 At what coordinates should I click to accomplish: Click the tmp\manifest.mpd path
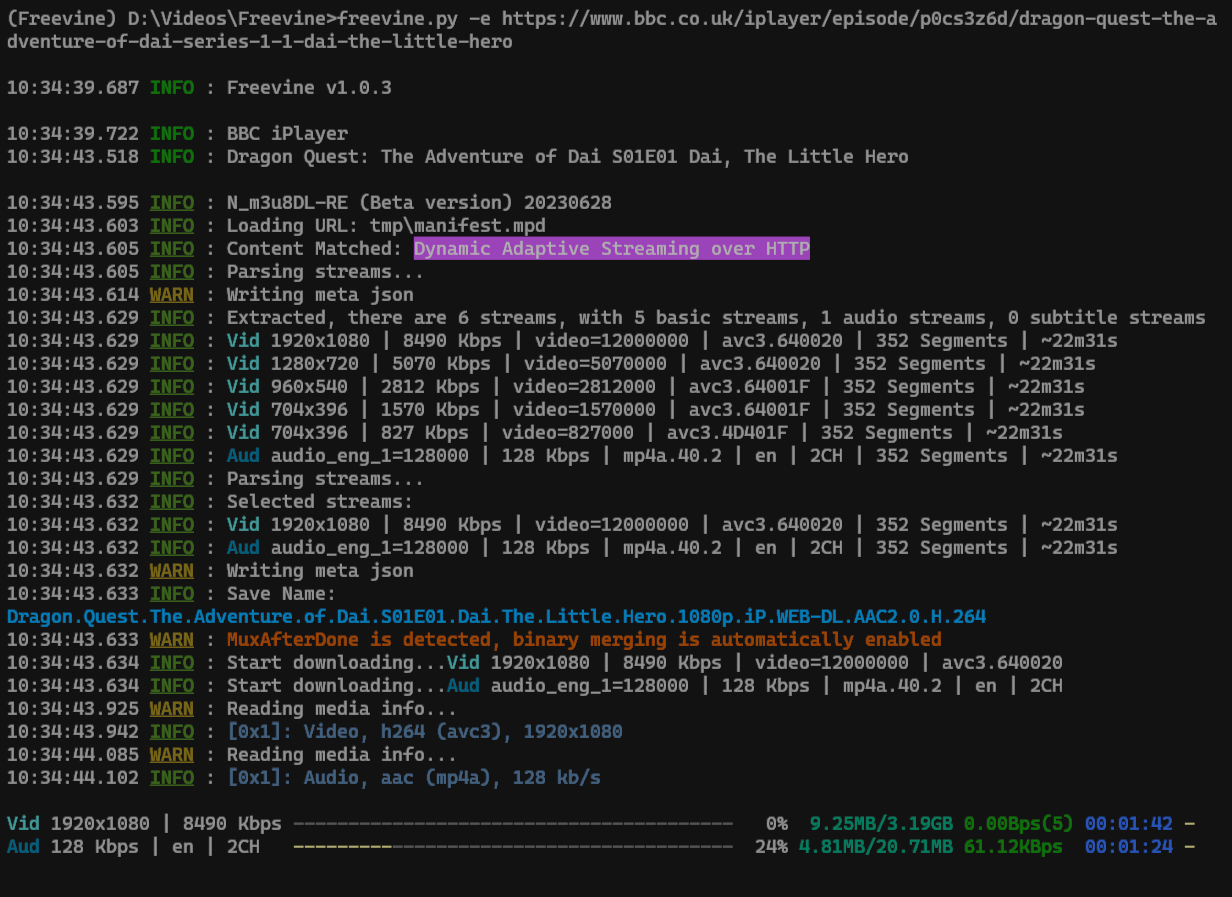point(457,226)
